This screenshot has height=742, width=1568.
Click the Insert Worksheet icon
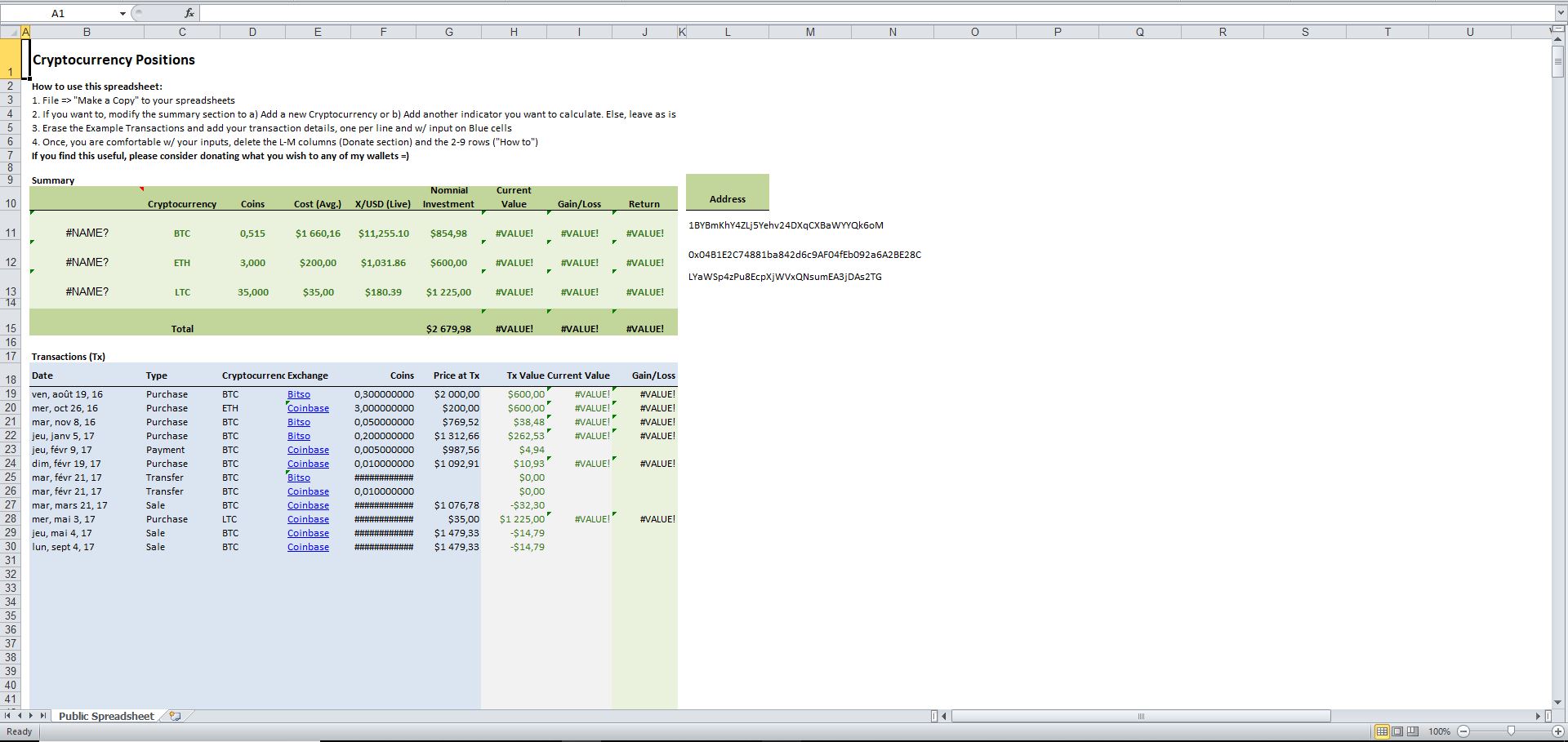176,716
